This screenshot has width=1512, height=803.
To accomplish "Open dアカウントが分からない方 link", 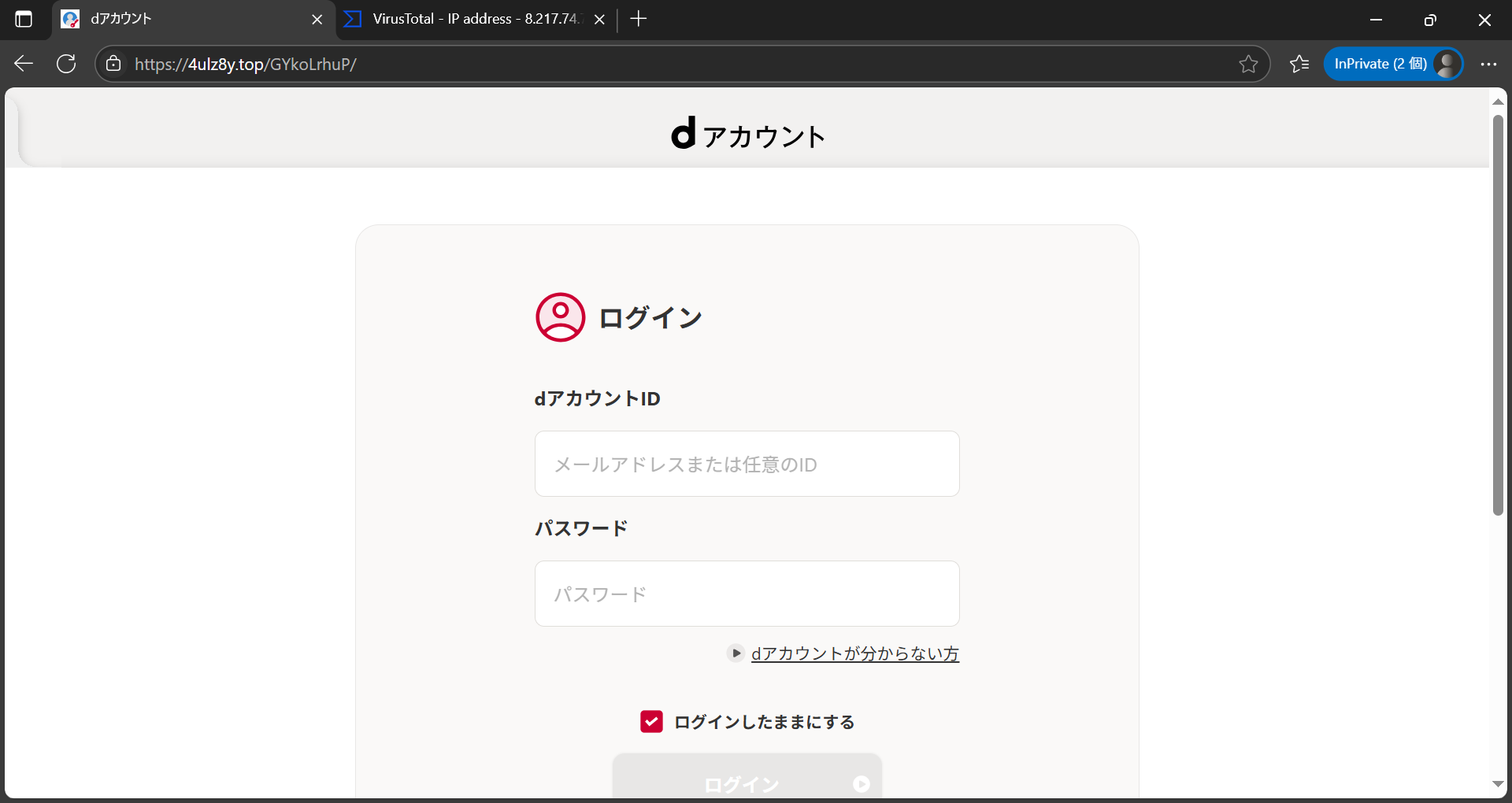I will coord(855,653).
